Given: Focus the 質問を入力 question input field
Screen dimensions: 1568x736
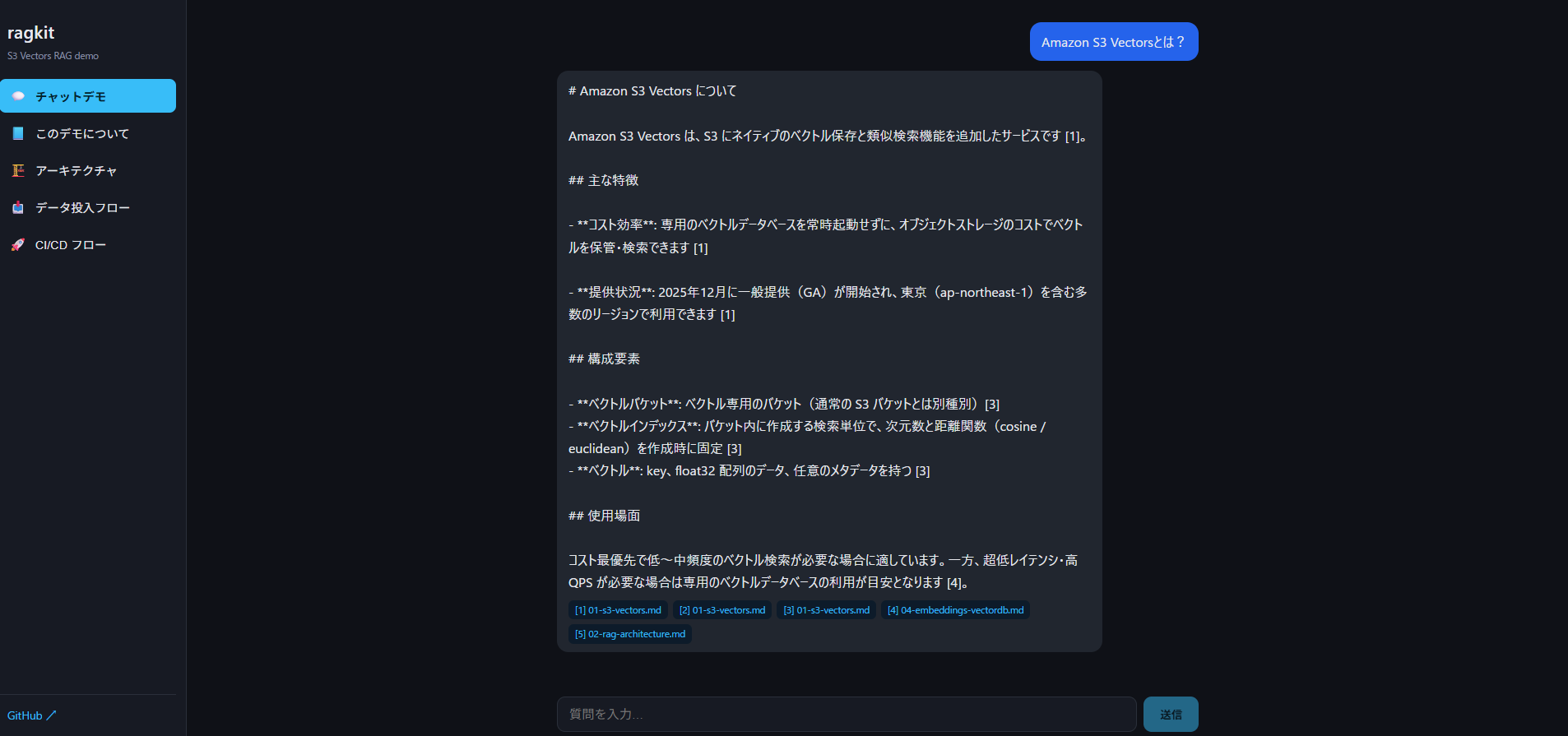Looking at the screenshot, I should tap(847, 715).
